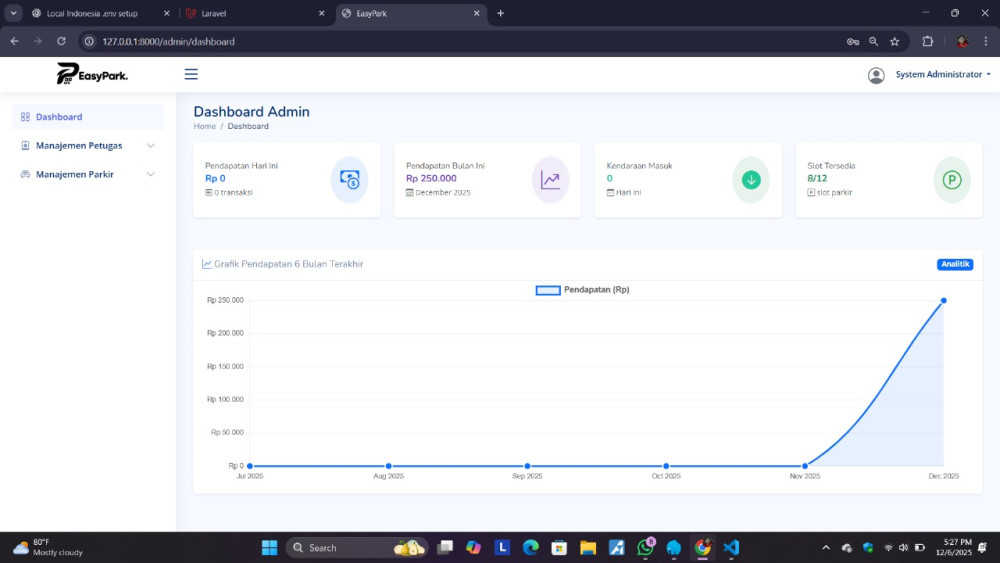Click the Home breadcrumb link
Viewport: 1000px width, 563px height.
click(x=204, y=126)
